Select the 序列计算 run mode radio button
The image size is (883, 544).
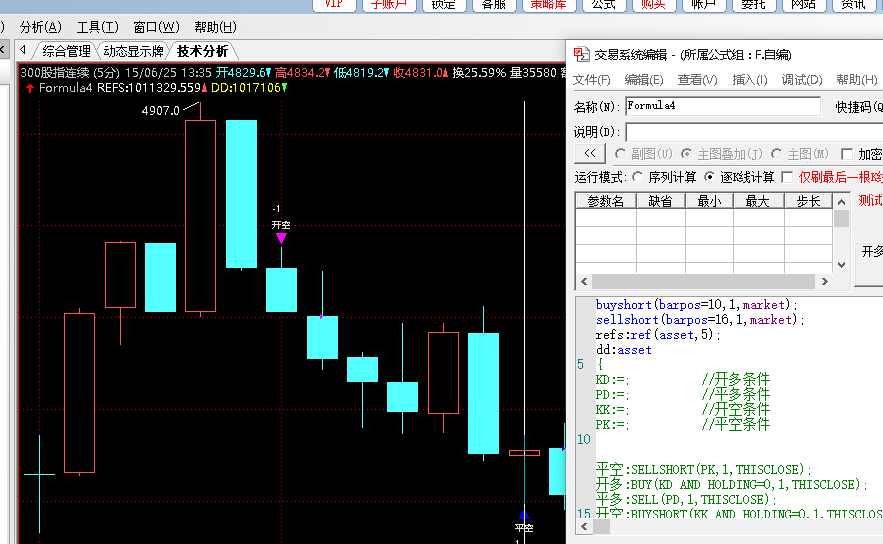(x=639, y=177)
